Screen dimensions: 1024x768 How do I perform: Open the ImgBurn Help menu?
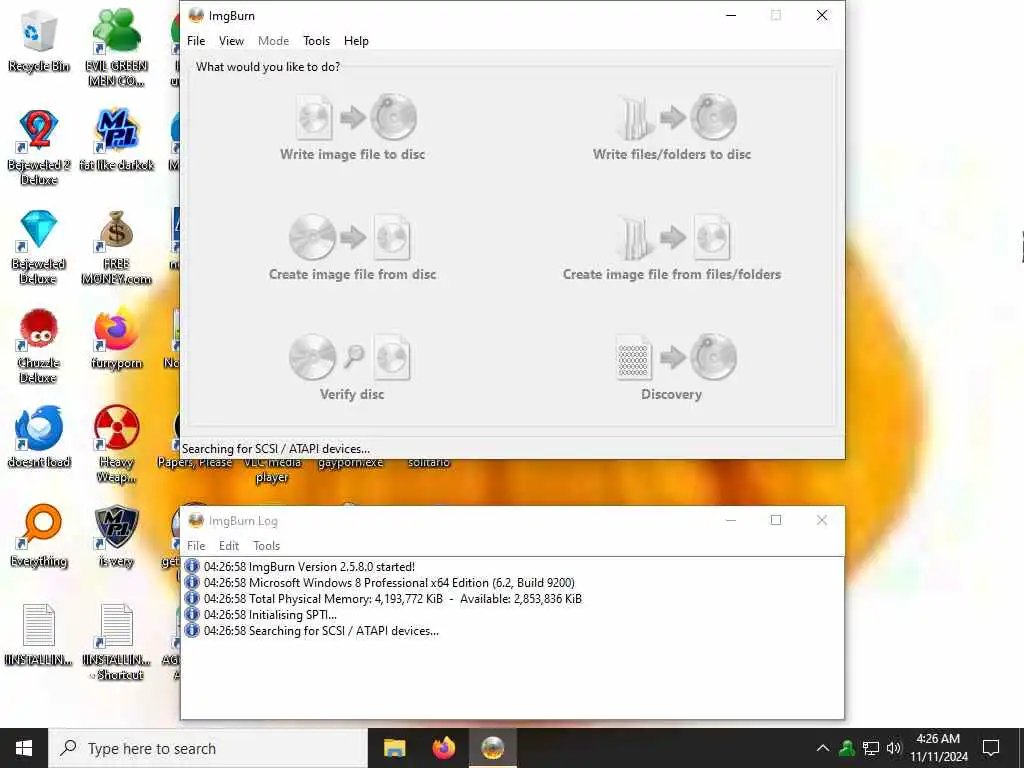pyautogui.click(x=356, y=40)
